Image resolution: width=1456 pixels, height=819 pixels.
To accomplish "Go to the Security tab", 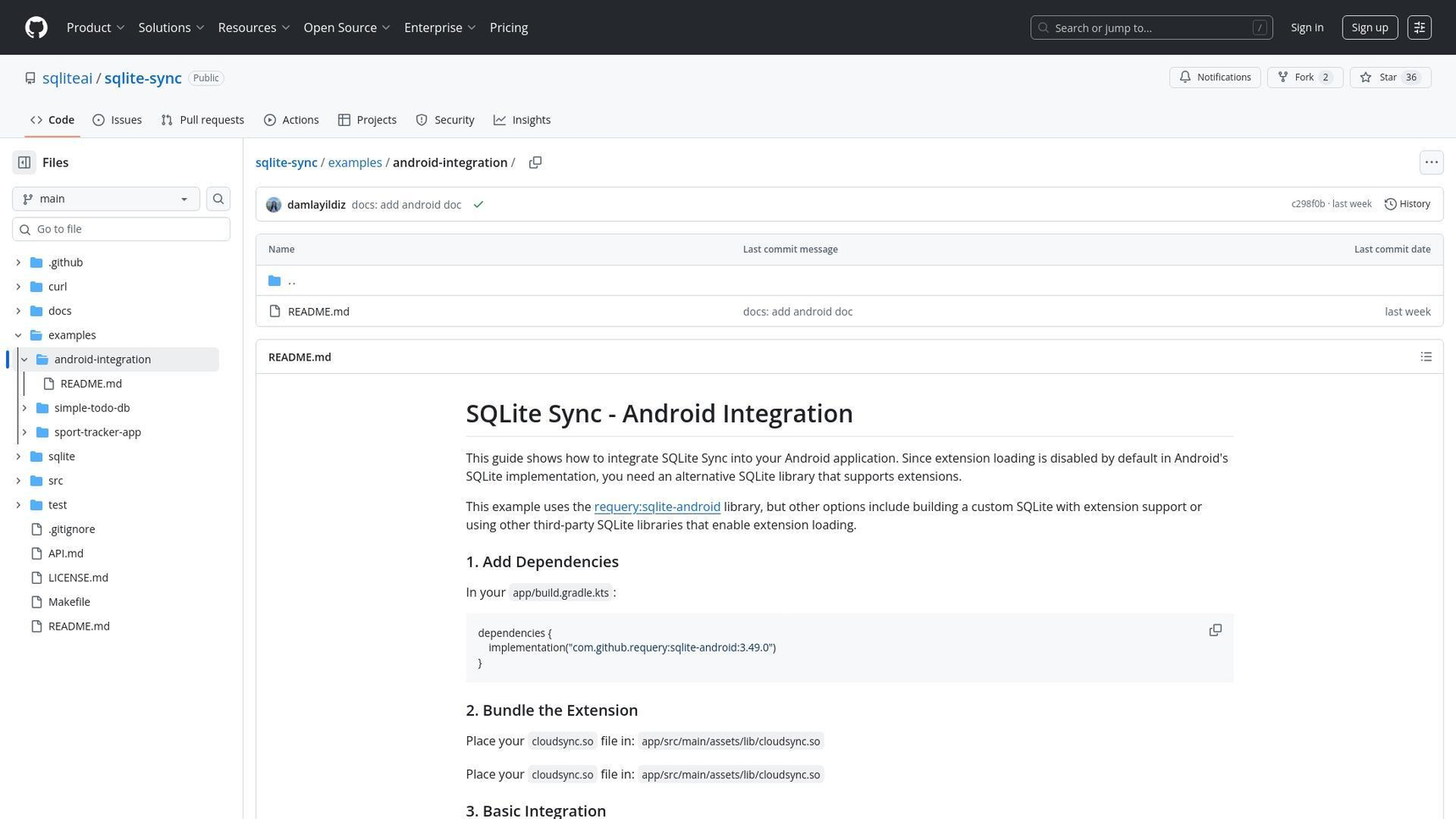I will pos(445,120).
